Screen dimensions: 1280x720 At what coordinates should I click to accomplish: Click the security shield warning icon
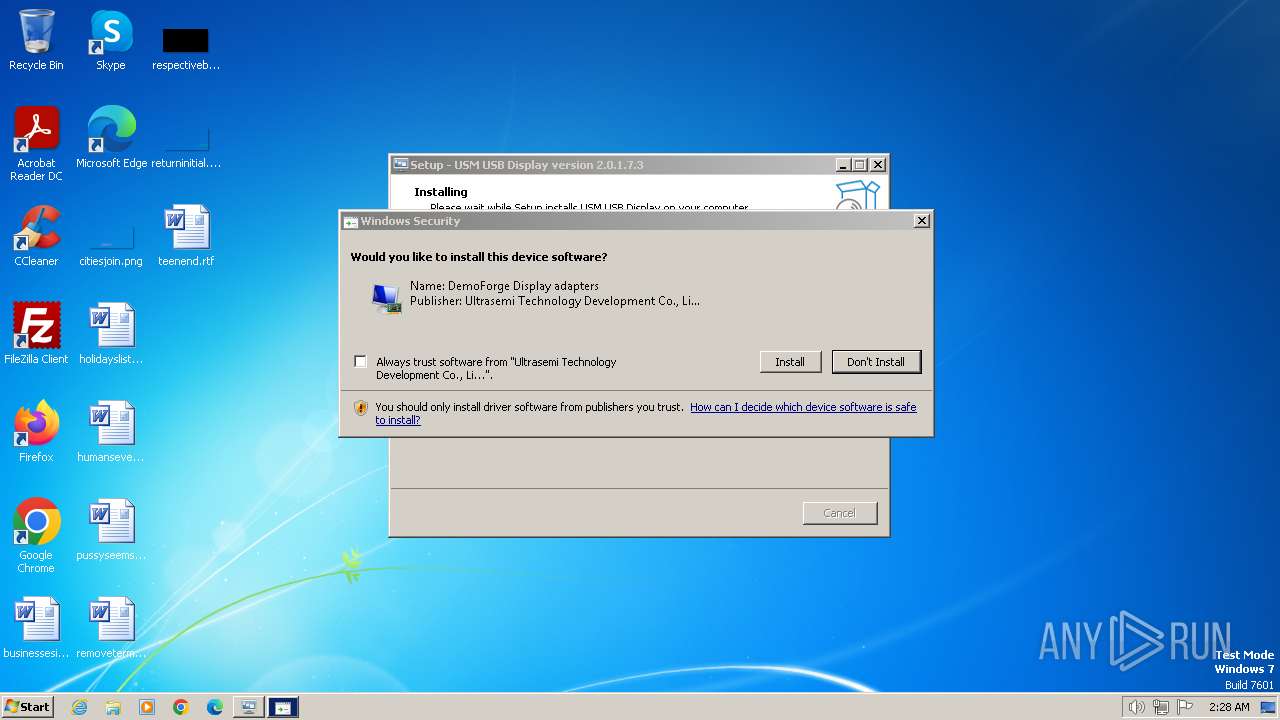[361, 408]
